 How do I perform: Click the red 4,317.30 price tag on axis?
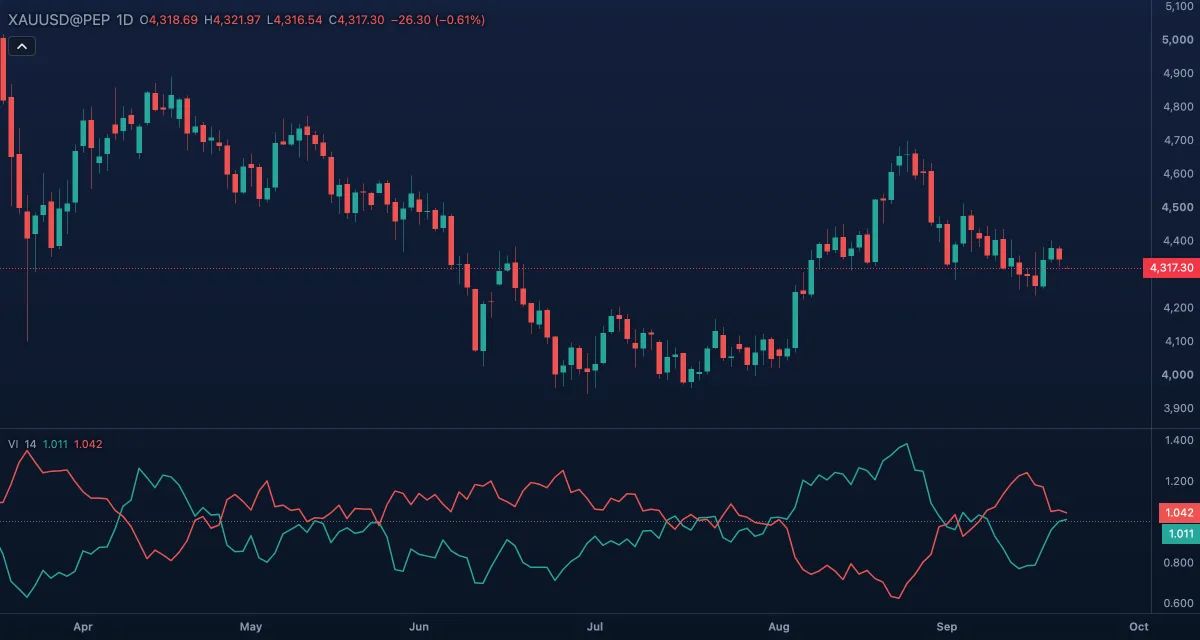click(x=1171, y=268)
